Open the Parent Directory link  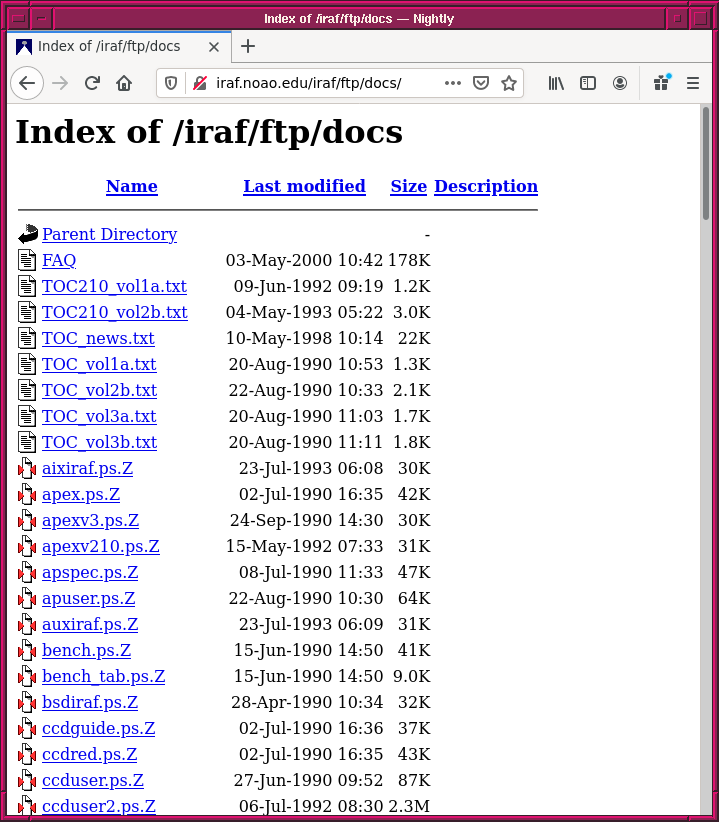[x=109, y=234]
